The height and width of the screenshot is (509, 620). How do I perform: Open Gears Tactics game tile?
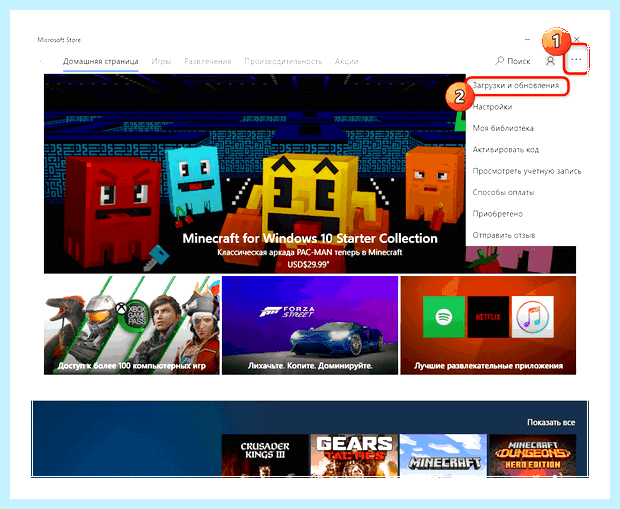(354, 455)
